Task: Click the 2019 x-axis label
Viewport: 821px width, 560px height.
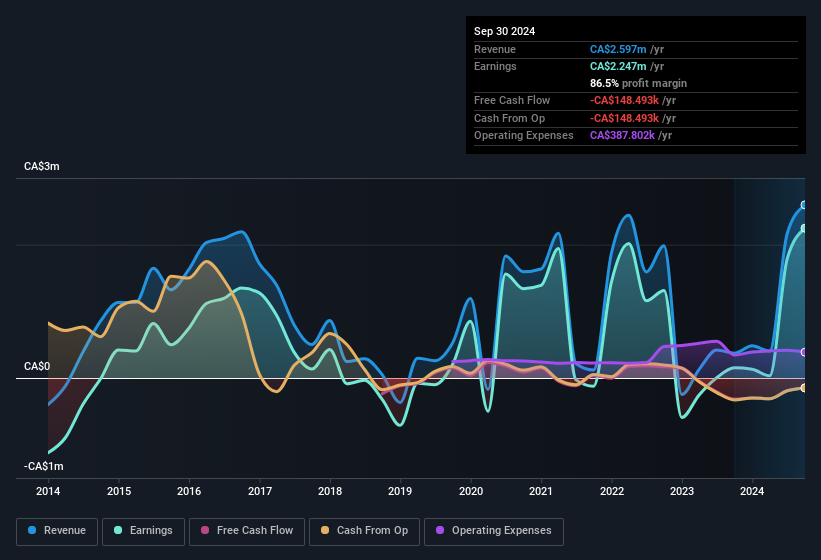Action: click(x=400, y=491)
